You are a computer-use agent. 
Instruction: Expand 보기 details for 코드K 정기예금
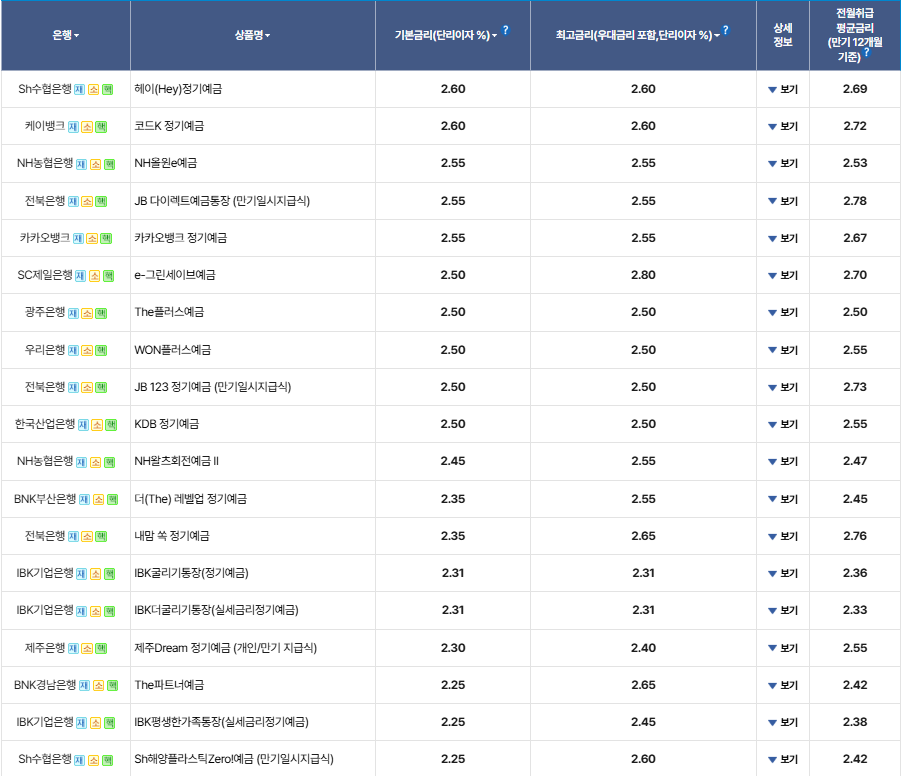click(783, 127)
